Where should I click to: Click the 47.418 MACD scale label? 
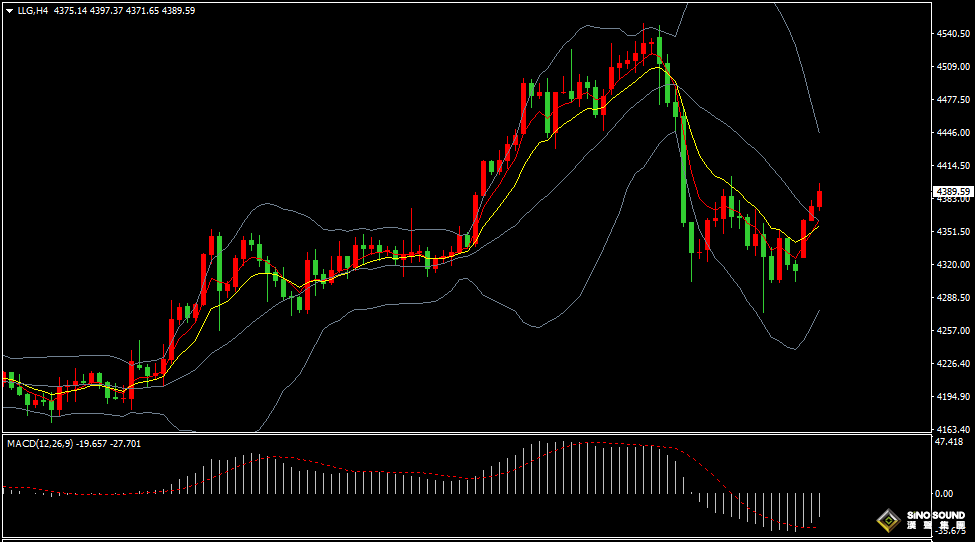pos(948,441)
